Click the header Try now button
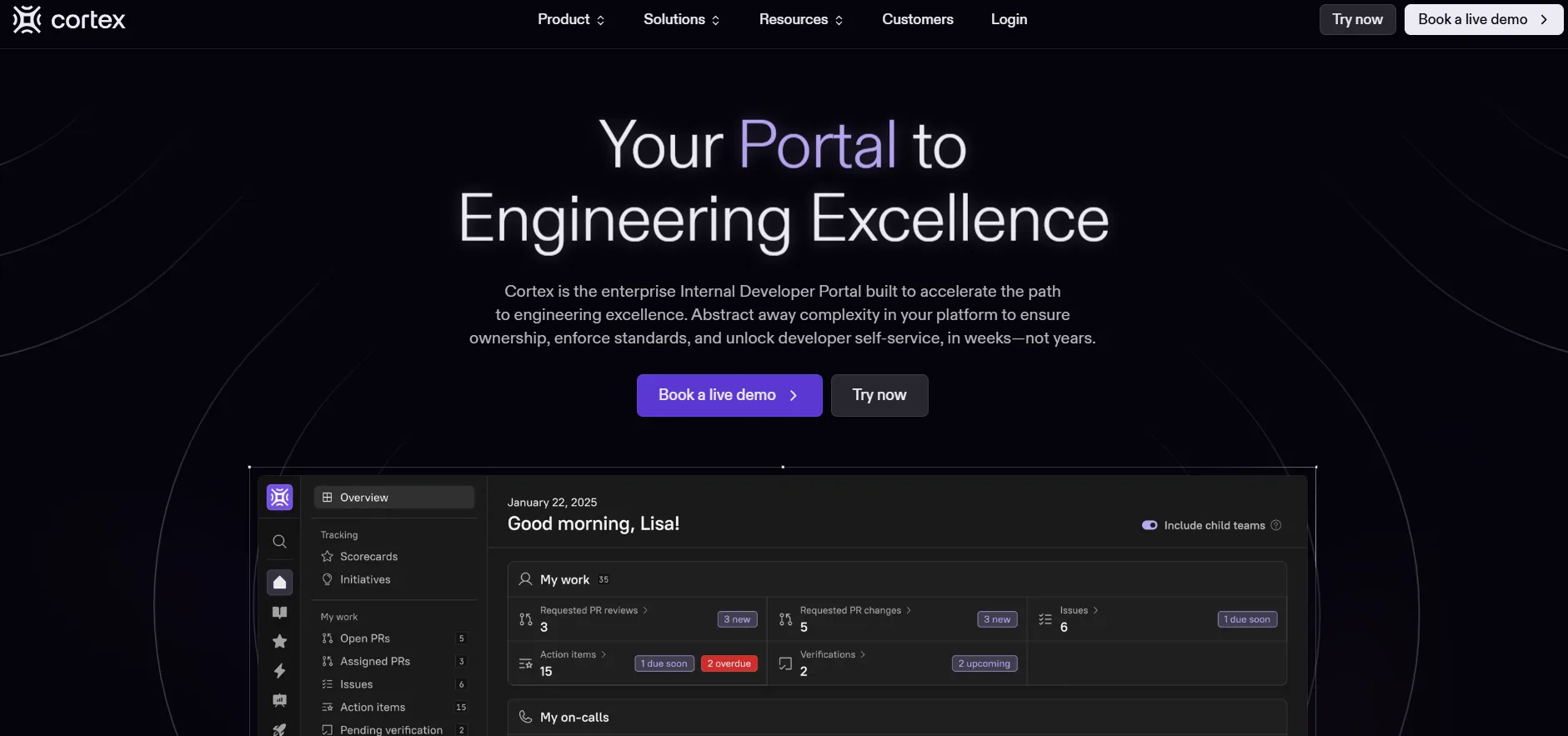 coord(1357,19)
